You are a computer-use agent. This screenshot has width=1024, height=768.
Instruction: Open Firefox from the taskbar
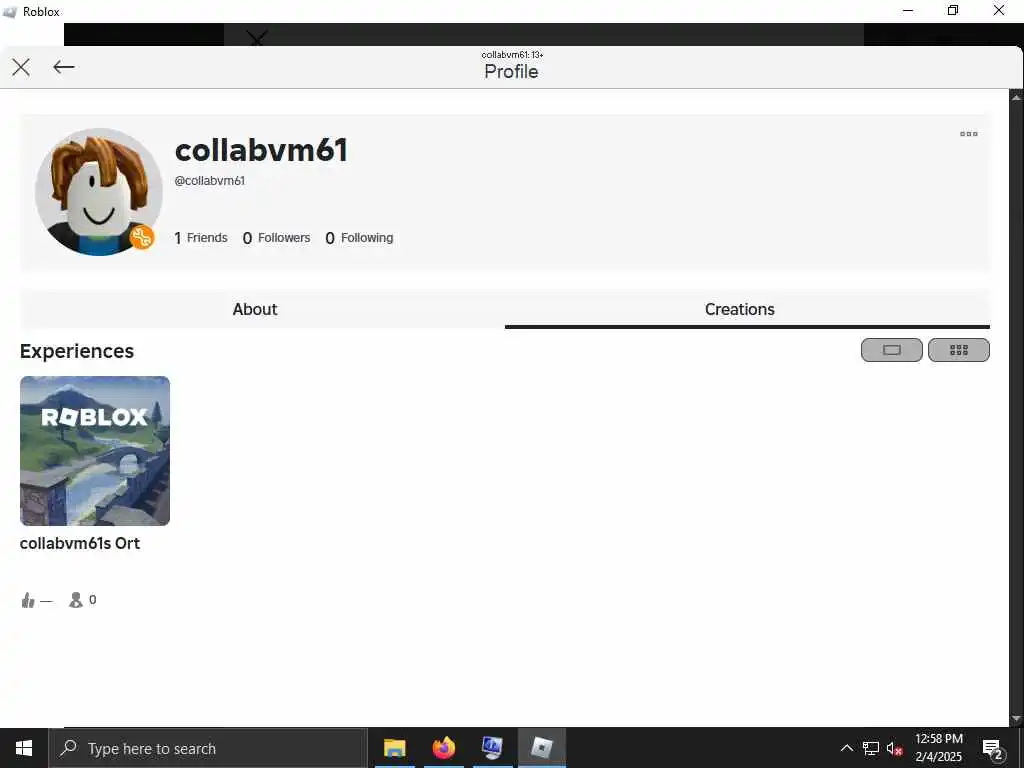pyautogui.click(x=443, y=748)
